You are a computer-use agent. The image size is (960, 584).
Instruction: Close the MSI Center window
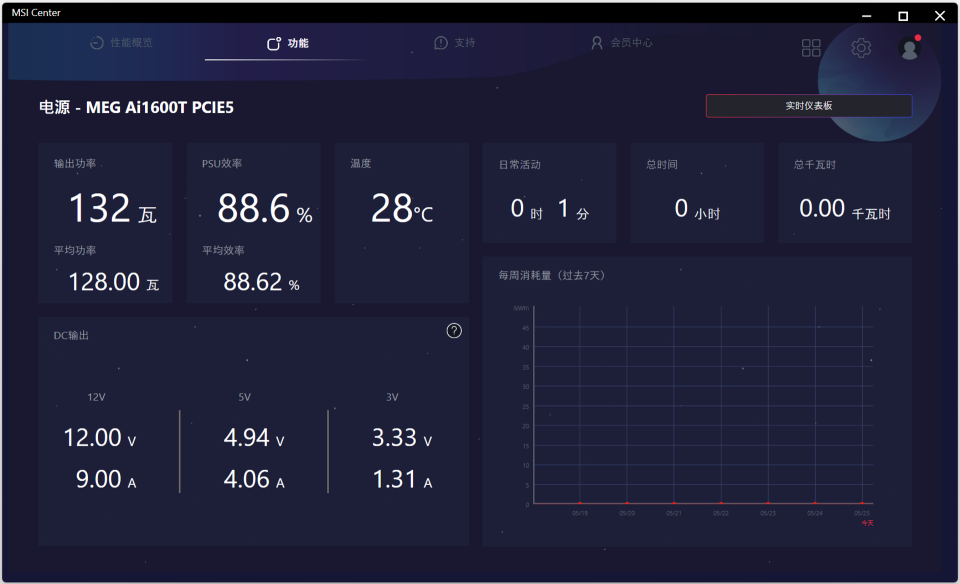click(x=940, y=15)
